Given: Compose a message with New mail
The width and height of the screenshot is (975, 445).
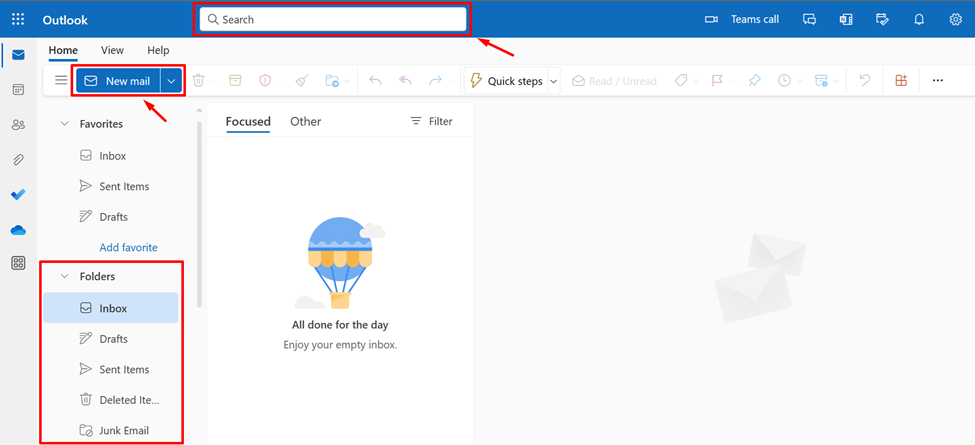Looking at the screenshot, I should (118, 81).
